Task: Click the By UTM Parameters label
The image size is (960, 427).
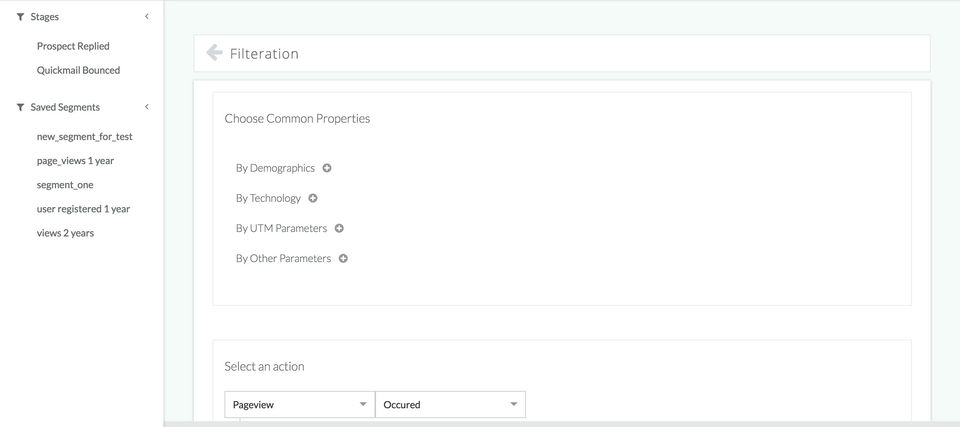Action: pos(281,228)
